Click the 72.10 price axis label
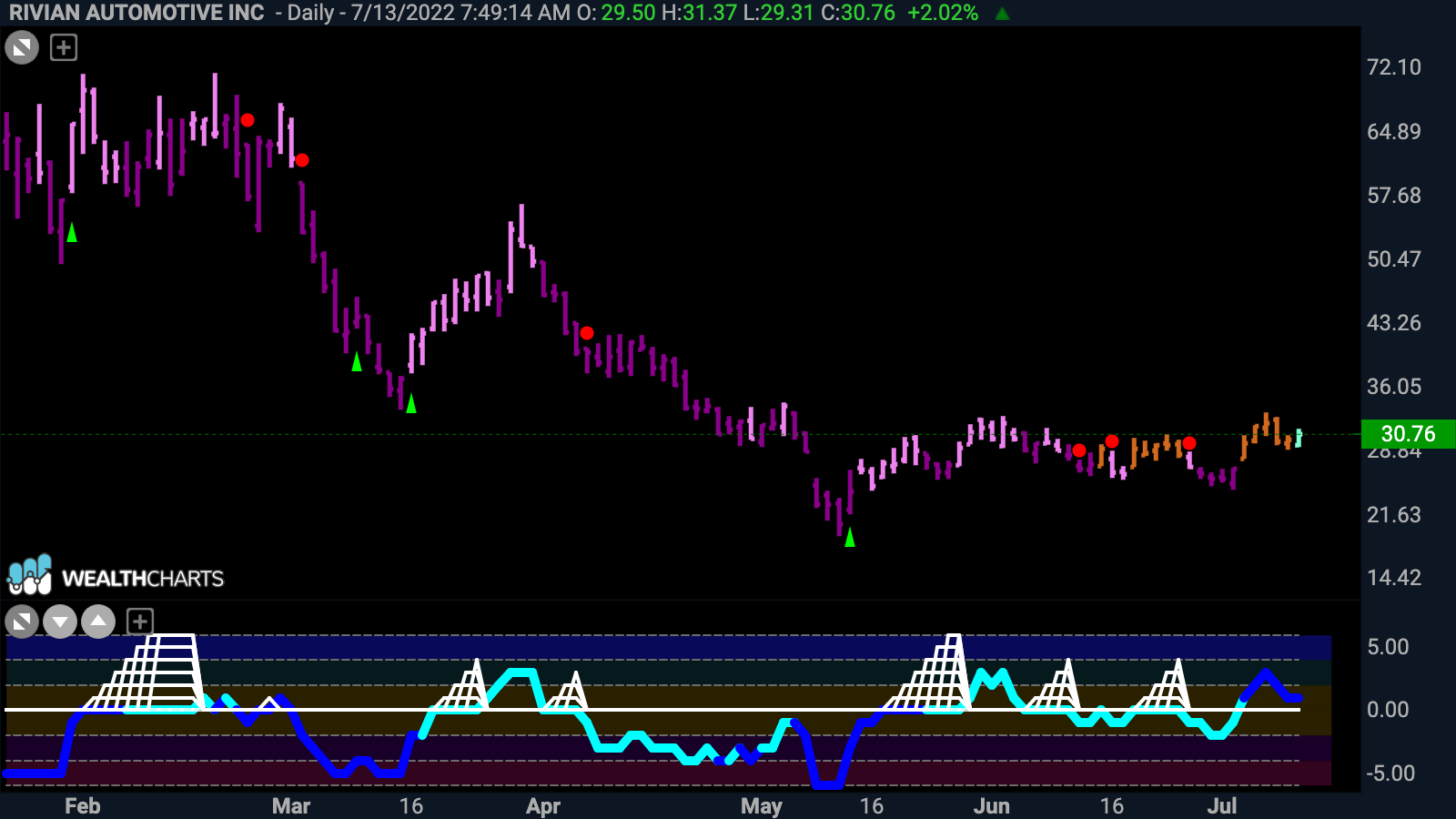The image size is (1456, 819). 1393,67
